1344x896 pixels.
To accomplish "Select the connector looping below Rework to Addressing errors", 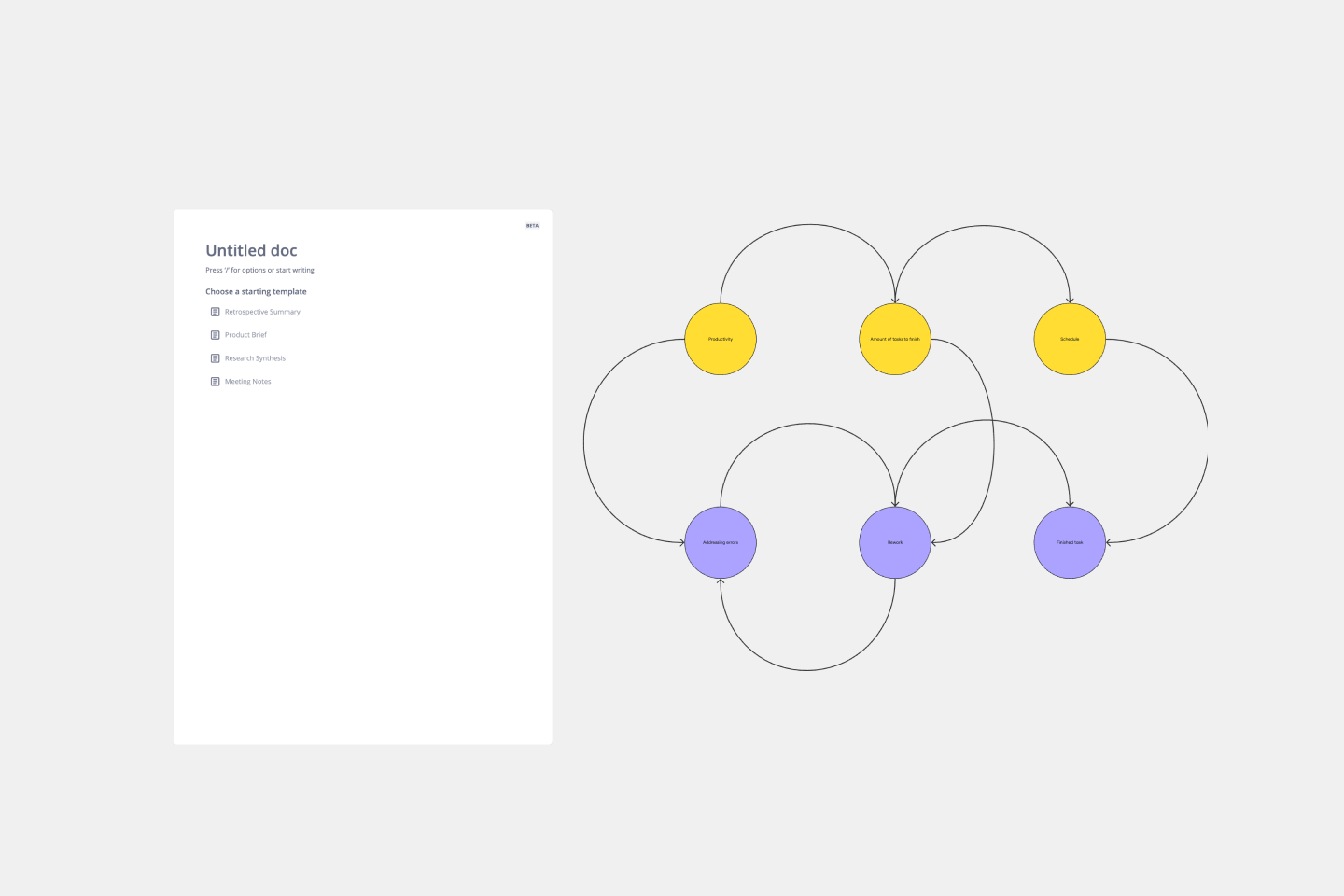I will [x=807, y=669].
